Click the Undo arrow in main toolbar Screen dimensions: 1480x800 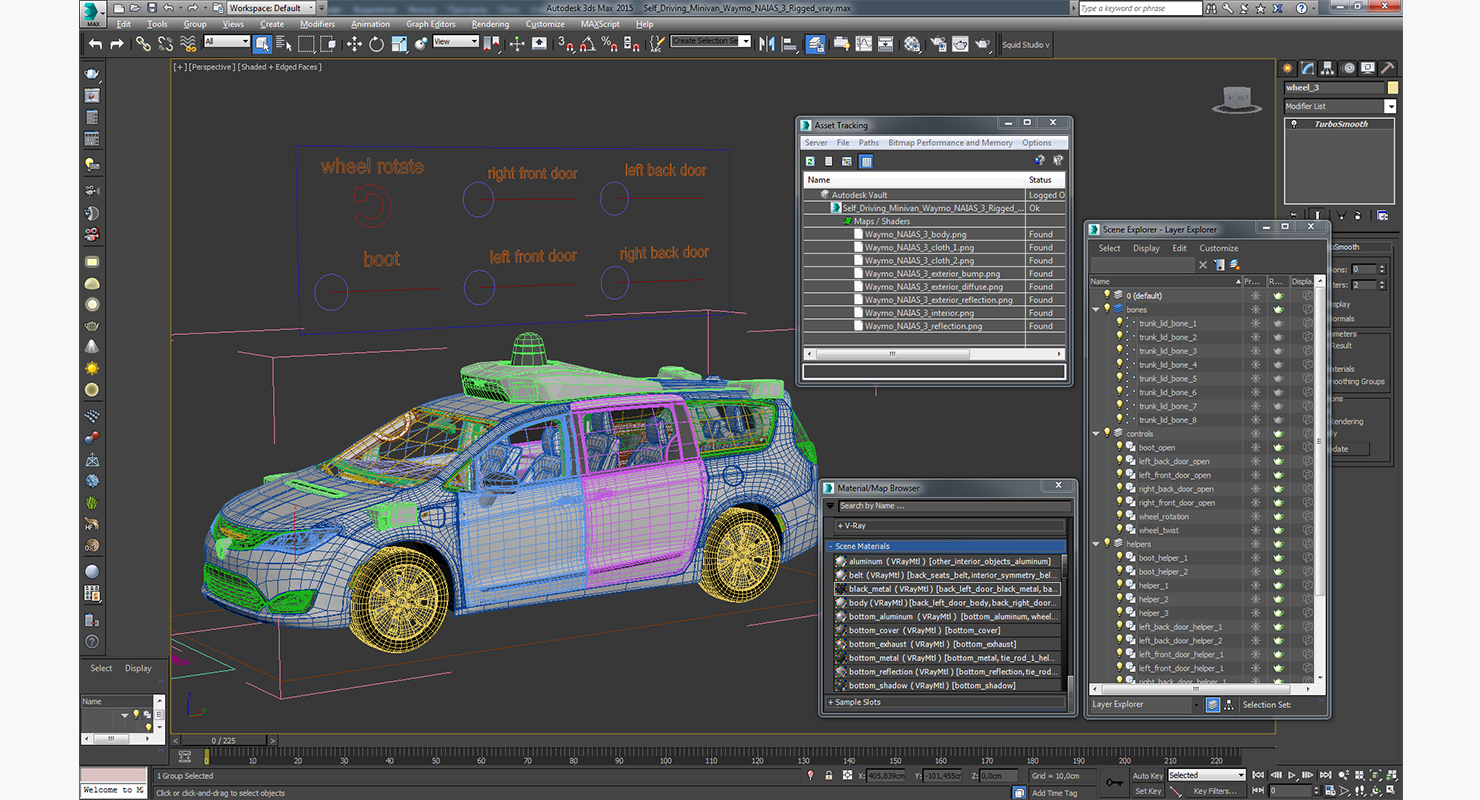[96, 44]
